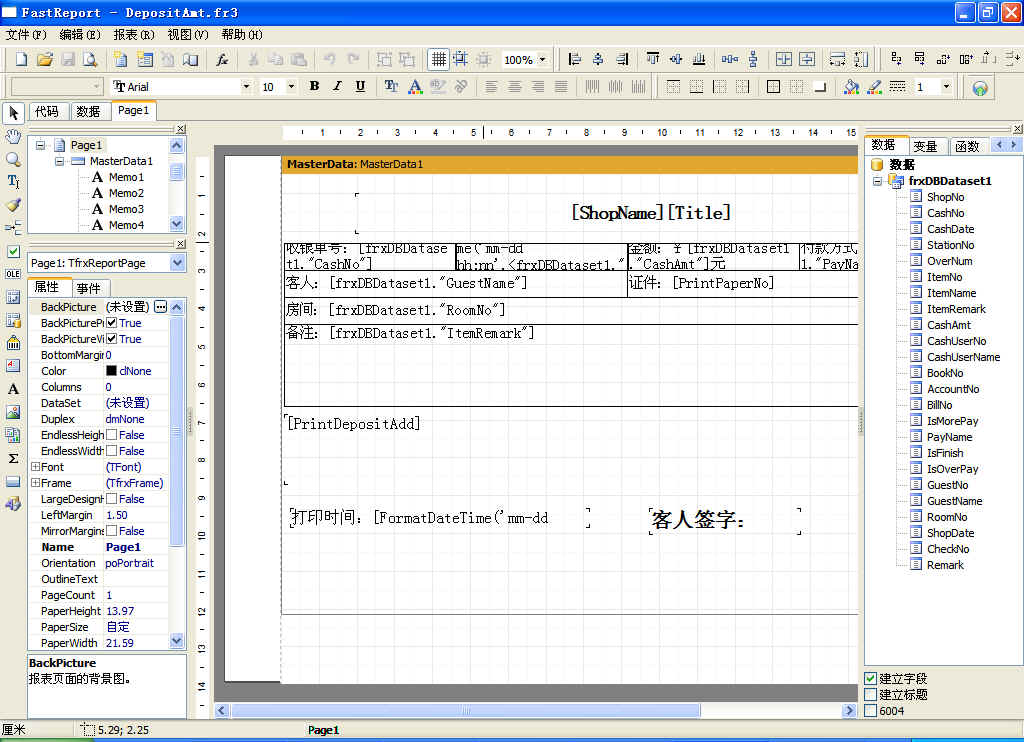
Task: Click the Bold formatting button
Action: [x=314, y=86]
